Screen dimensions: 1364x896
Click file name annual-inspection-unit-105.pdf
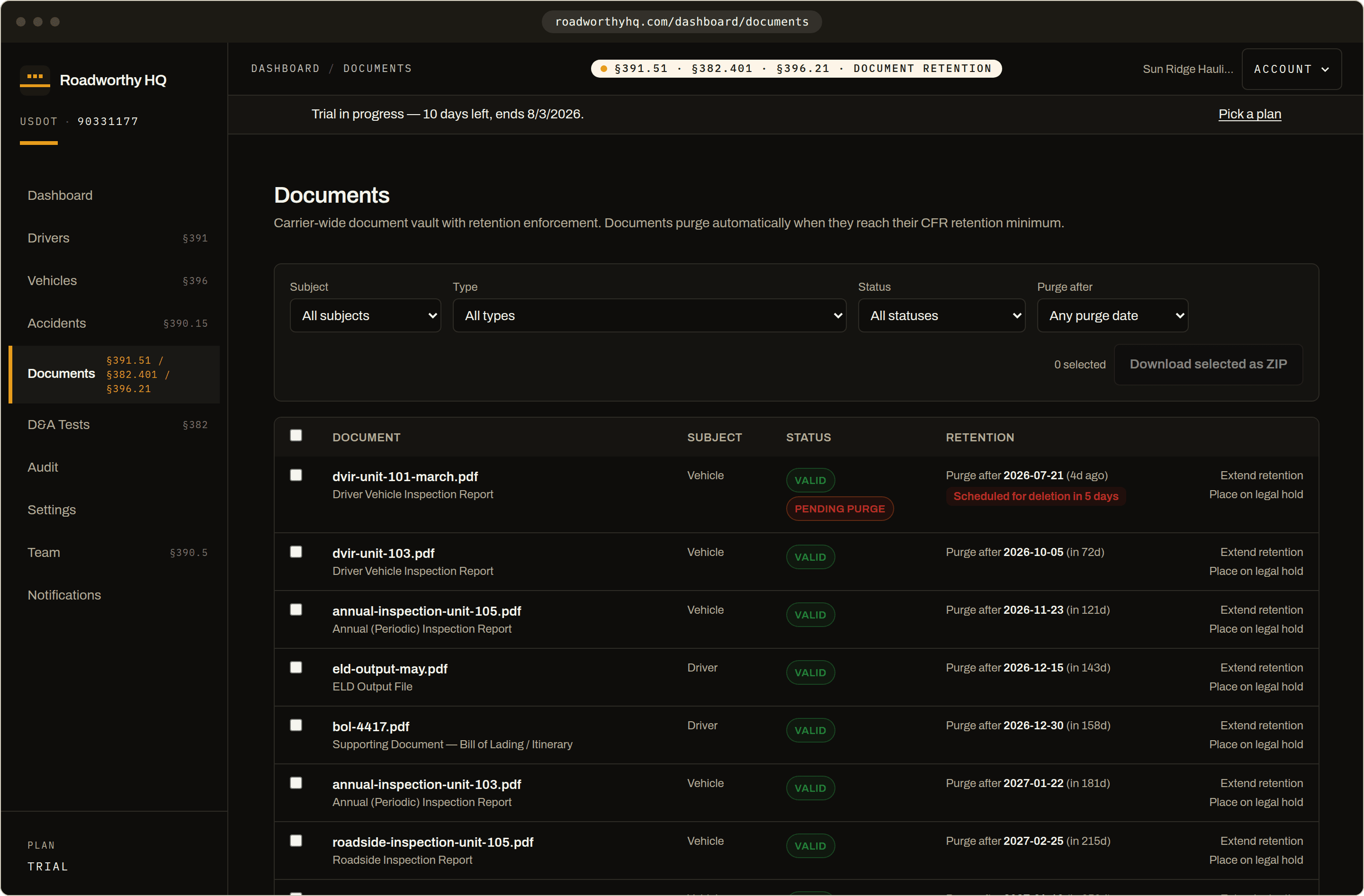click(426, 611)
